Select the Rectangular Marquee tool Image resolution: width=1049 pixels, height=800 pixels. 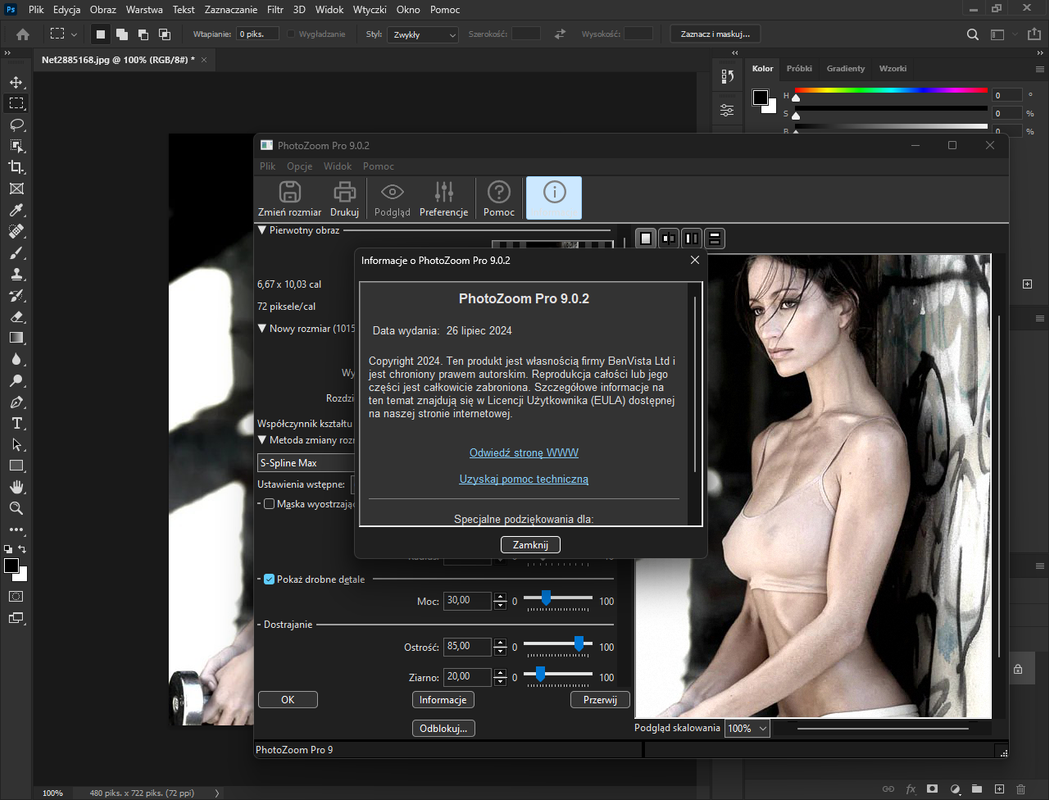tap(16, 104)
